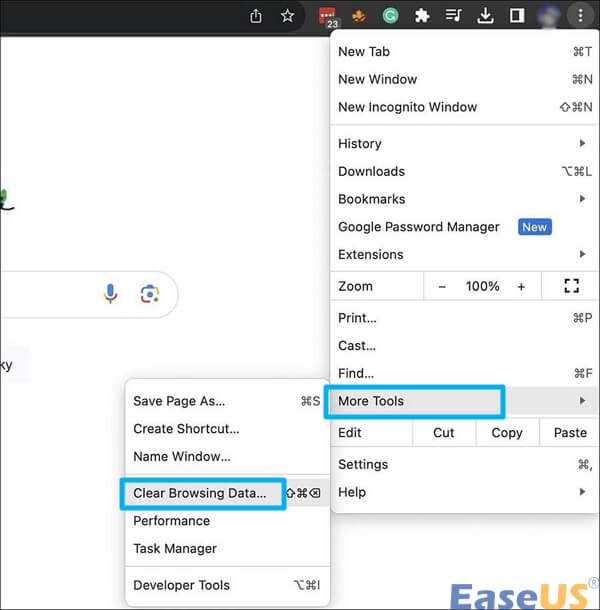Viewport: 600px width, 610px height.
Task: Toggle fullscreen mode in the Zoom row
Action: (x=571, y=286)
